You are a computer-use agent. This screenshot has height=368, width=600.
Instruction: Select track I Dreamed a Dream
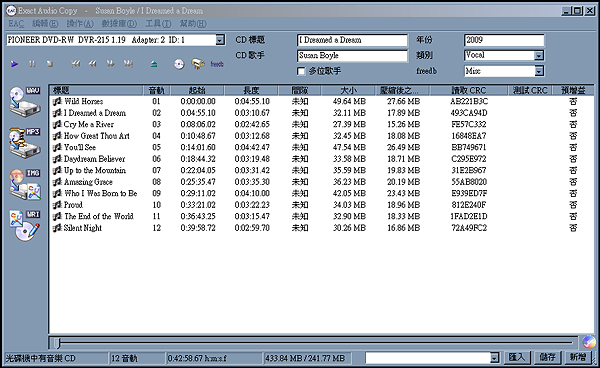tap(94, 113)
